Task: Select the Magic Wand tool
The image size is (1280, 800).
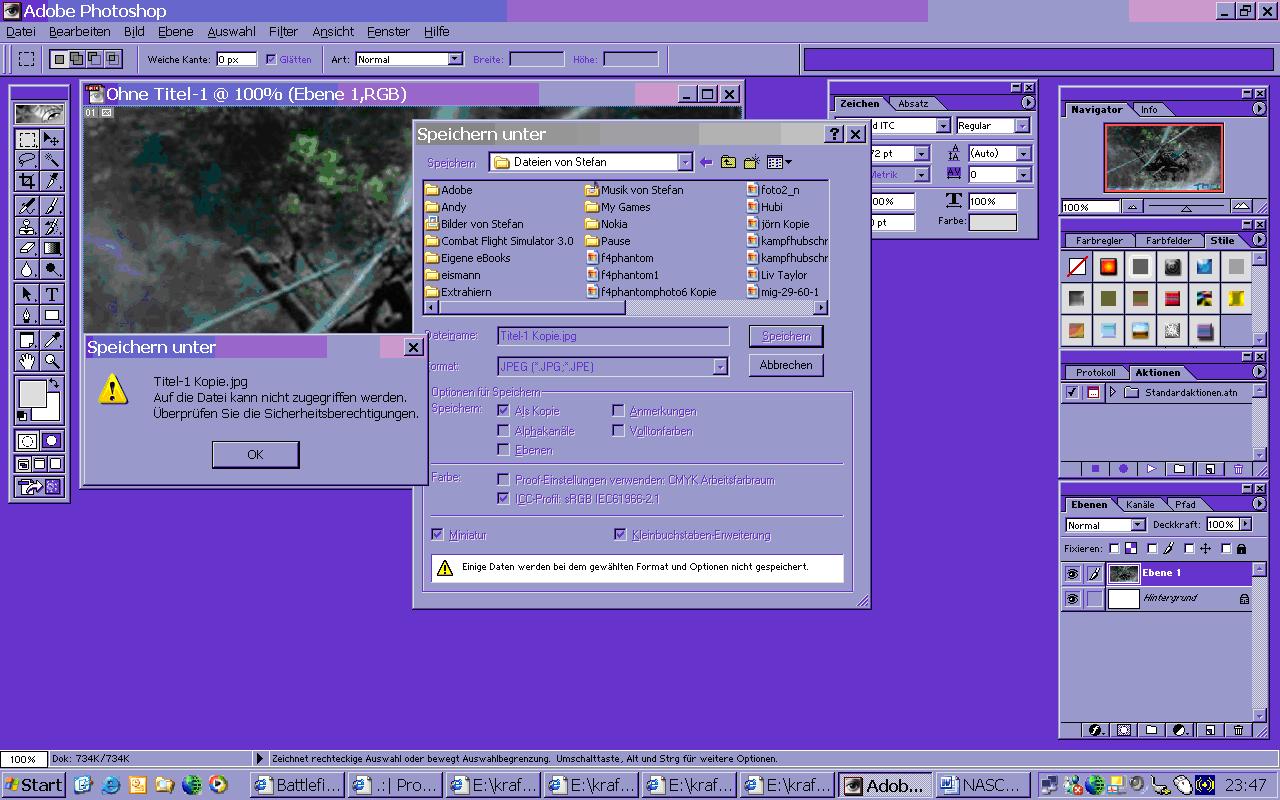Action: point(52,161)
